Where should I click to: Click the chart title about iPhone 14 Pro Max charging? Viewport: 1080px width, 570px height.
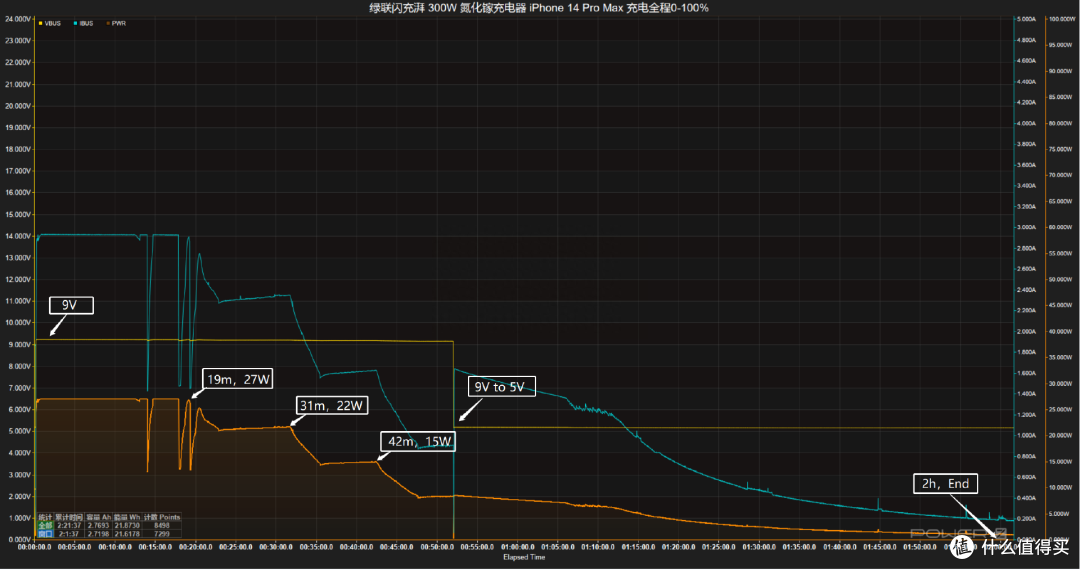point(539,8)
